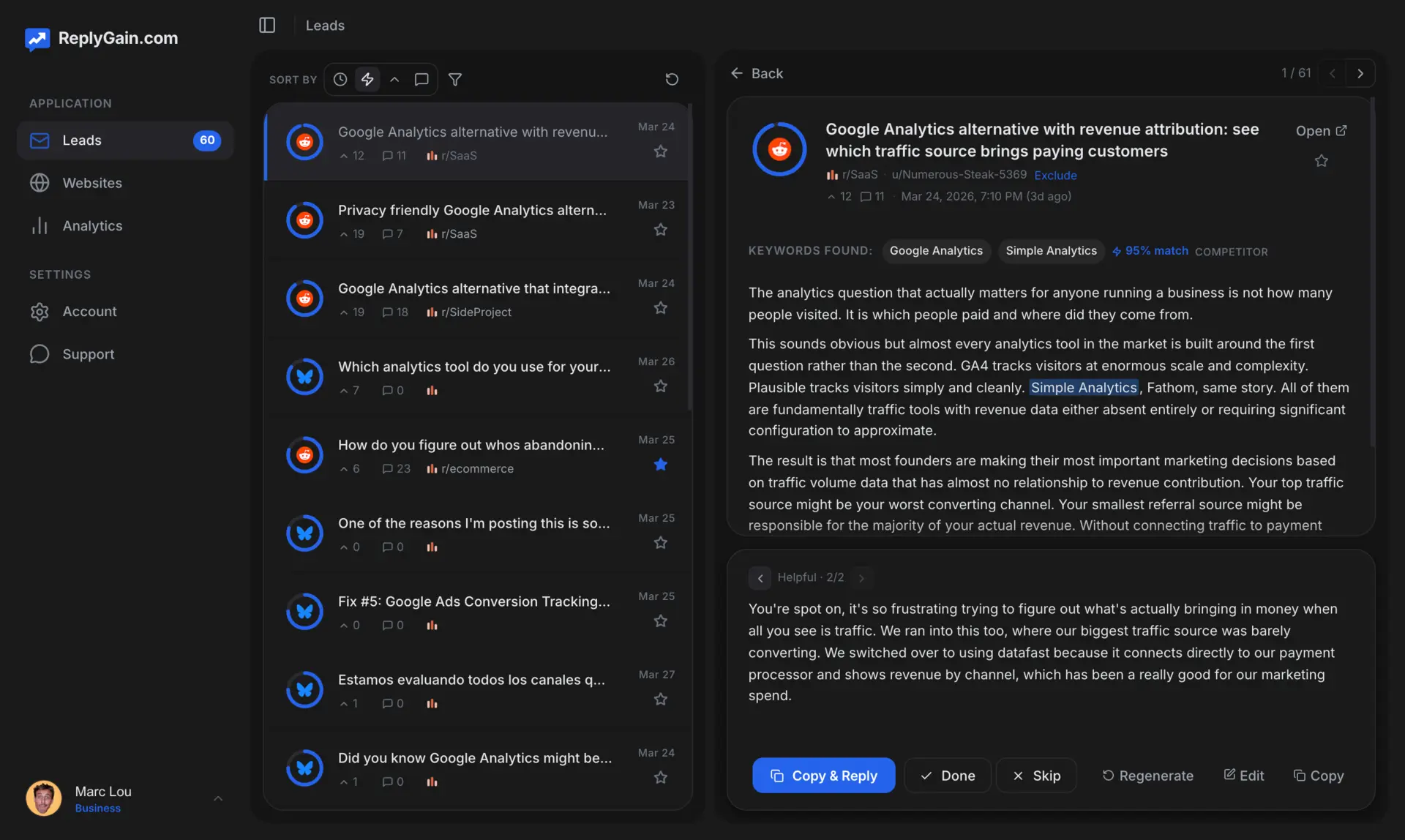Click the 95% match indicator
Image resolution: width=1405 pixels, height=840 pixels.
pyautogui.click(x=1150, y=251)
